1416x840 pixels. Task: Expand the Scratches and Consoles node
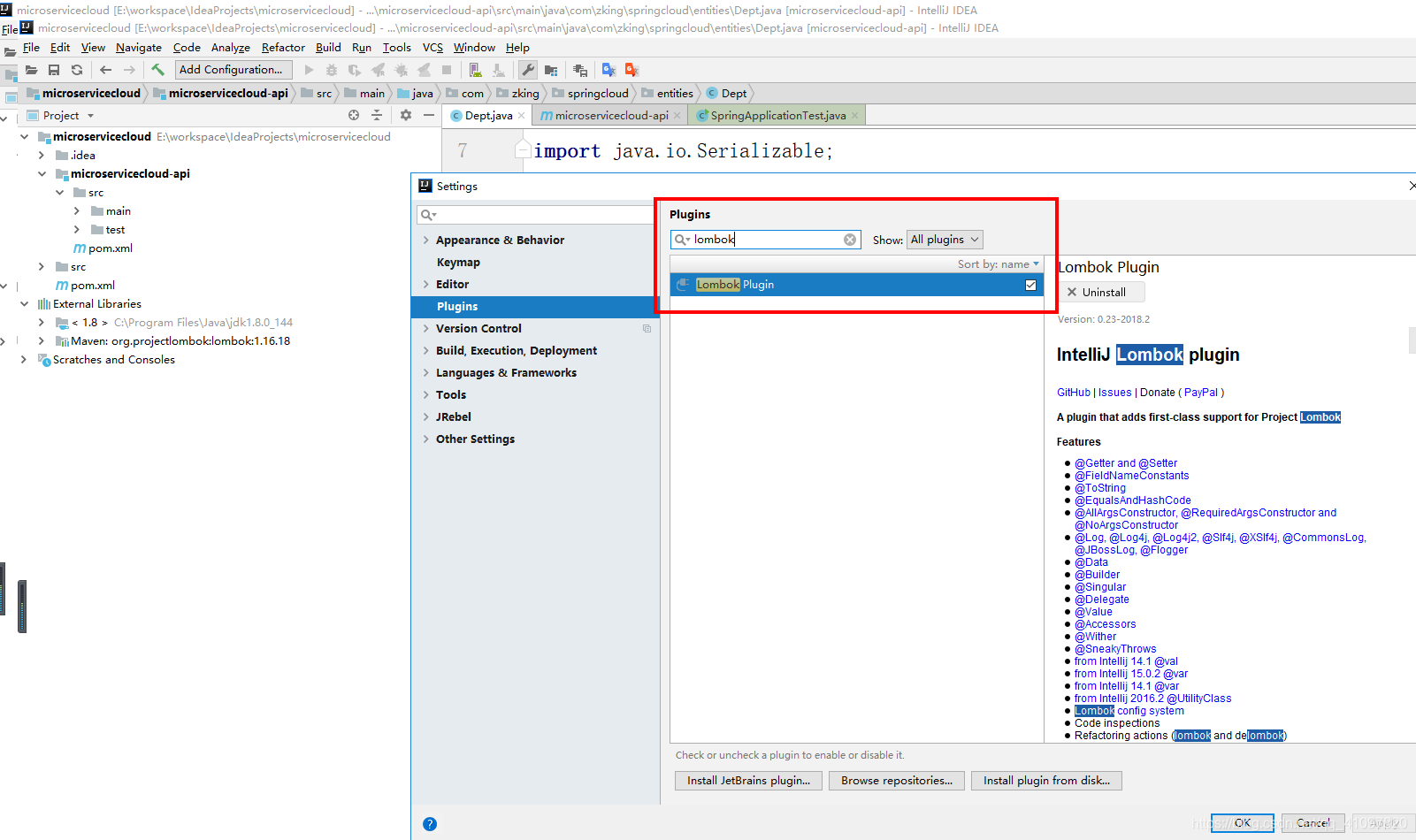click(x=24, y=360)
